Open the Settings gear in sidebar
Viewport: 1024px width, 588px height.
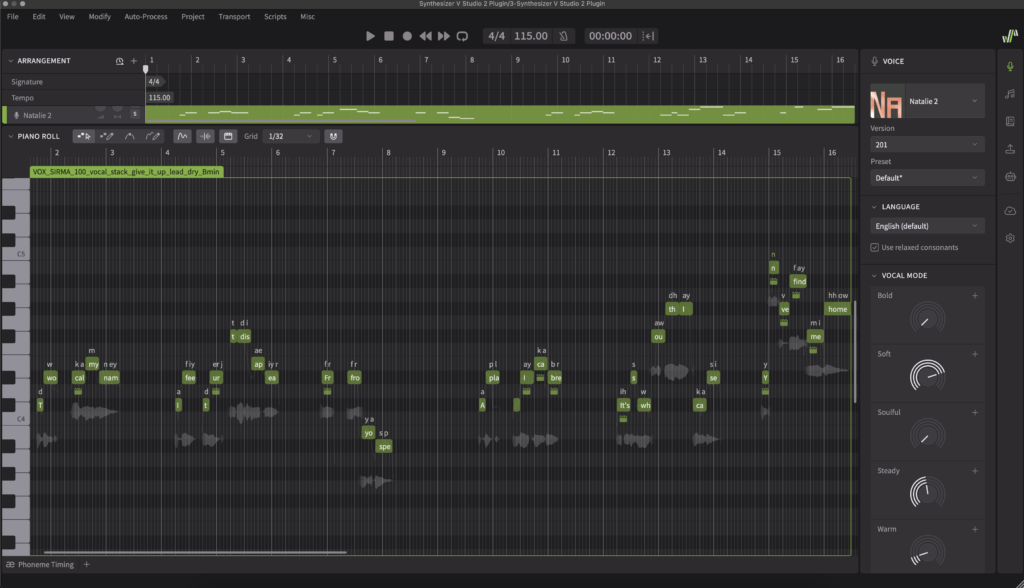point(1010,238)
